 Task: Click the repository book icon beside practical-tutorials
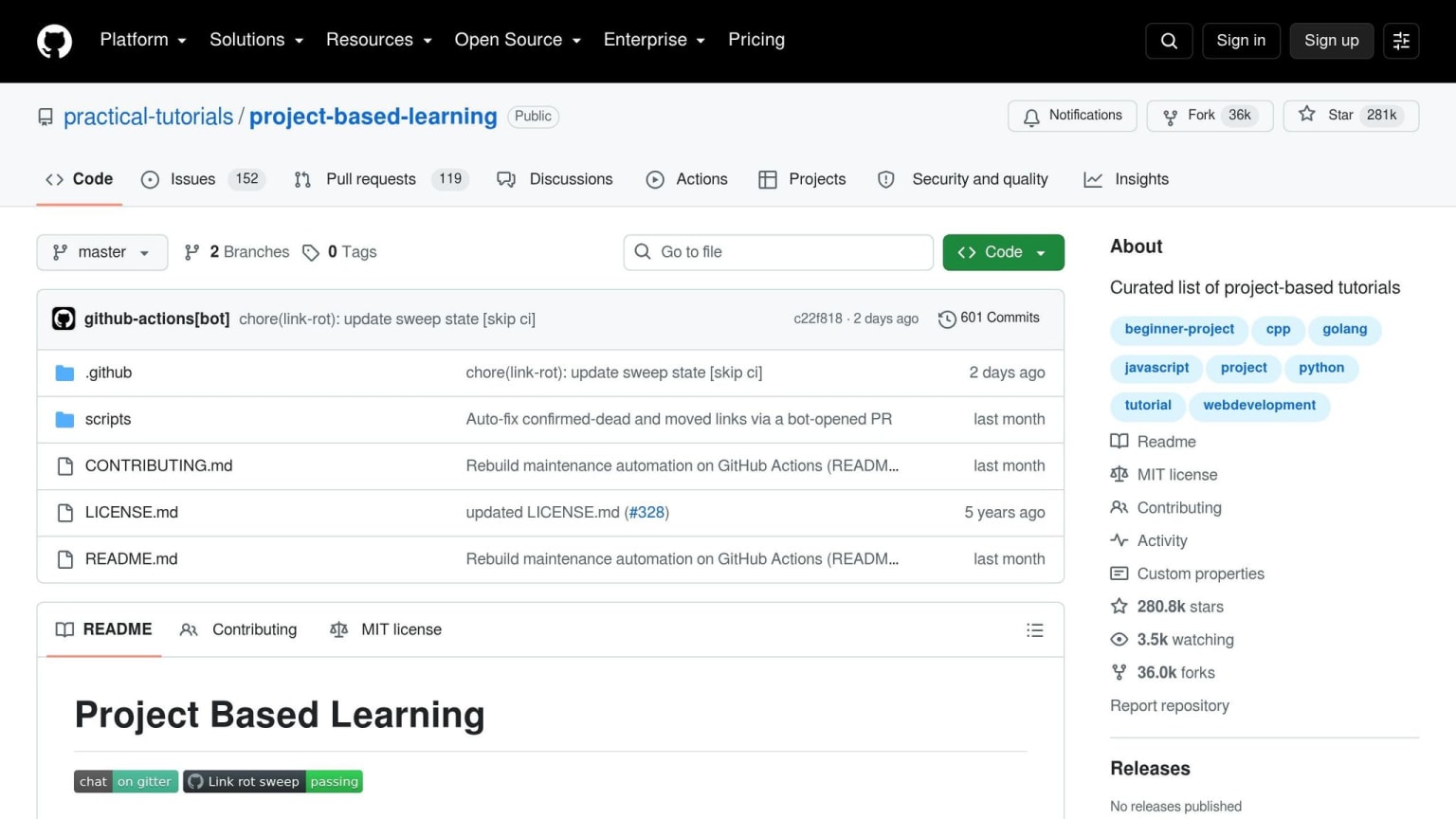tap(45, 117)
